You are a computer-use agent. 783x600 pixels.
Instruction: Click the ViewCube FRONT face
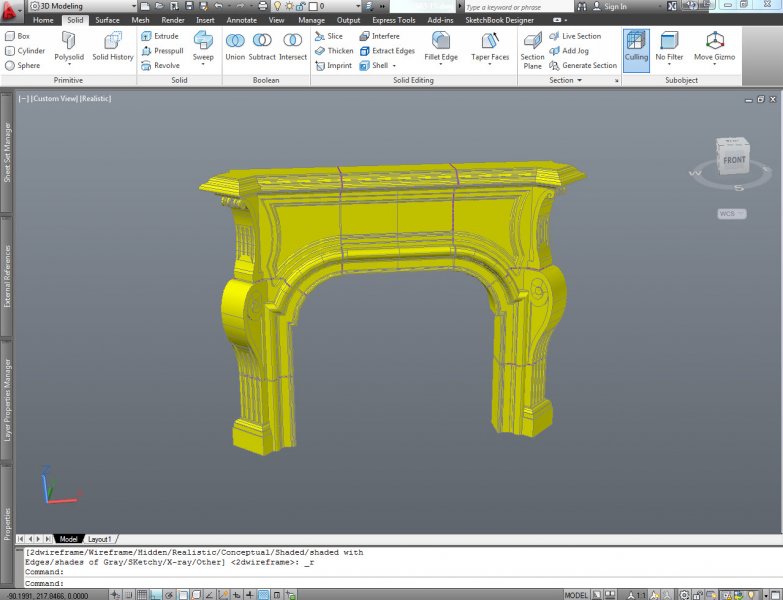[734, 160]
